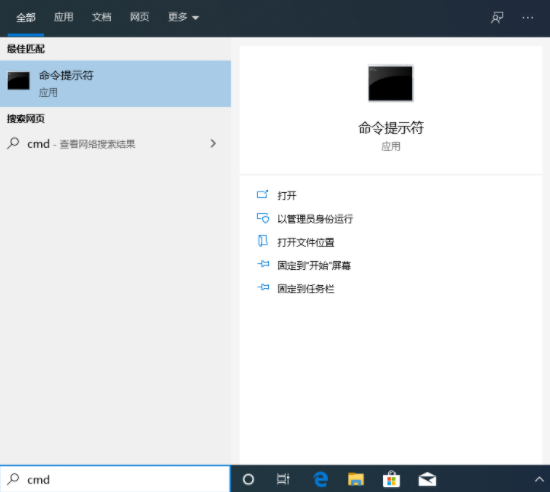
Task: Click the cmd search input box
Action: (x=115, y=479)
